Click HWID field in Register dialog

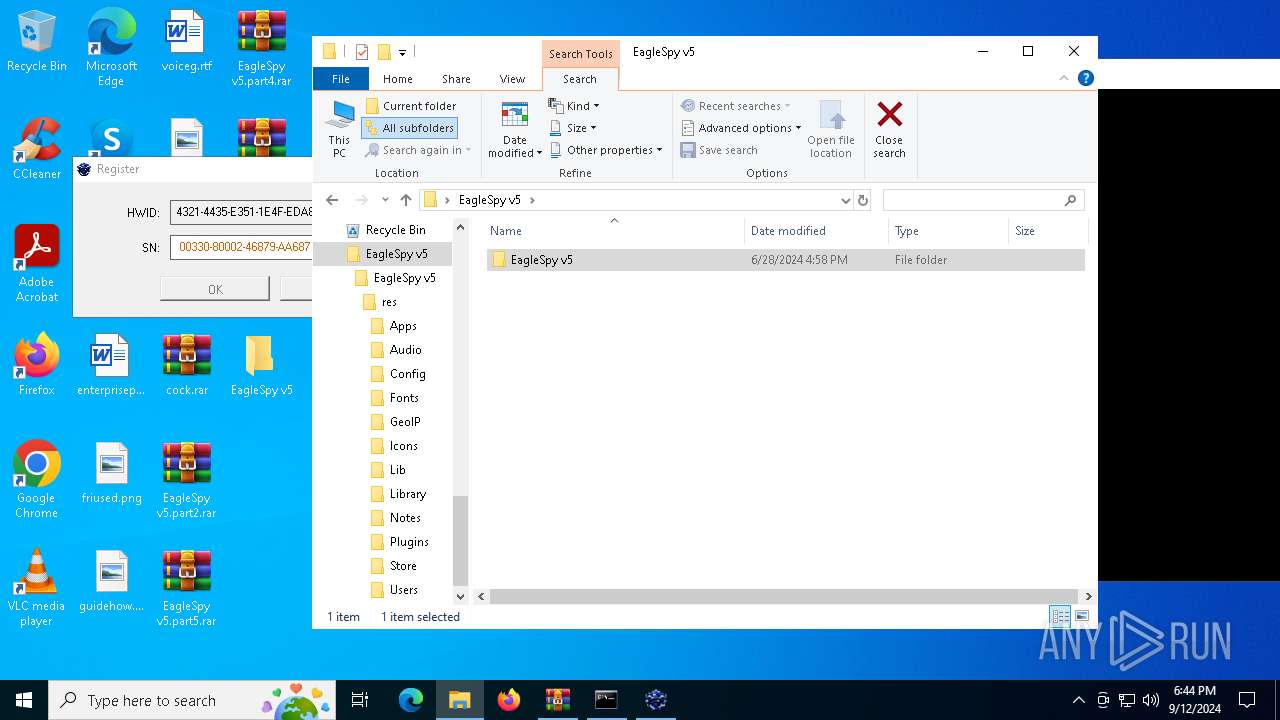241,212
